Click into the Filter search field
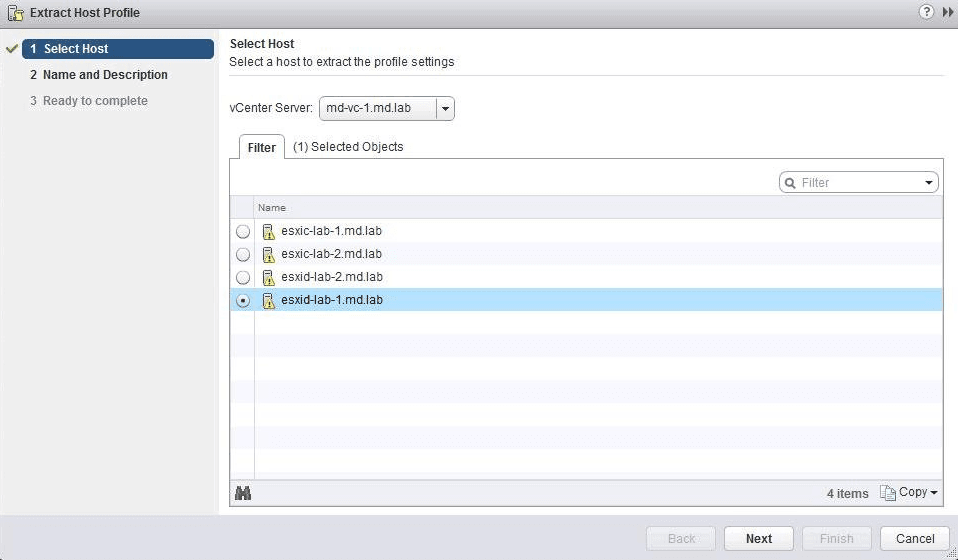The width and height of the screenshot is (958, 560). (859, 183)
